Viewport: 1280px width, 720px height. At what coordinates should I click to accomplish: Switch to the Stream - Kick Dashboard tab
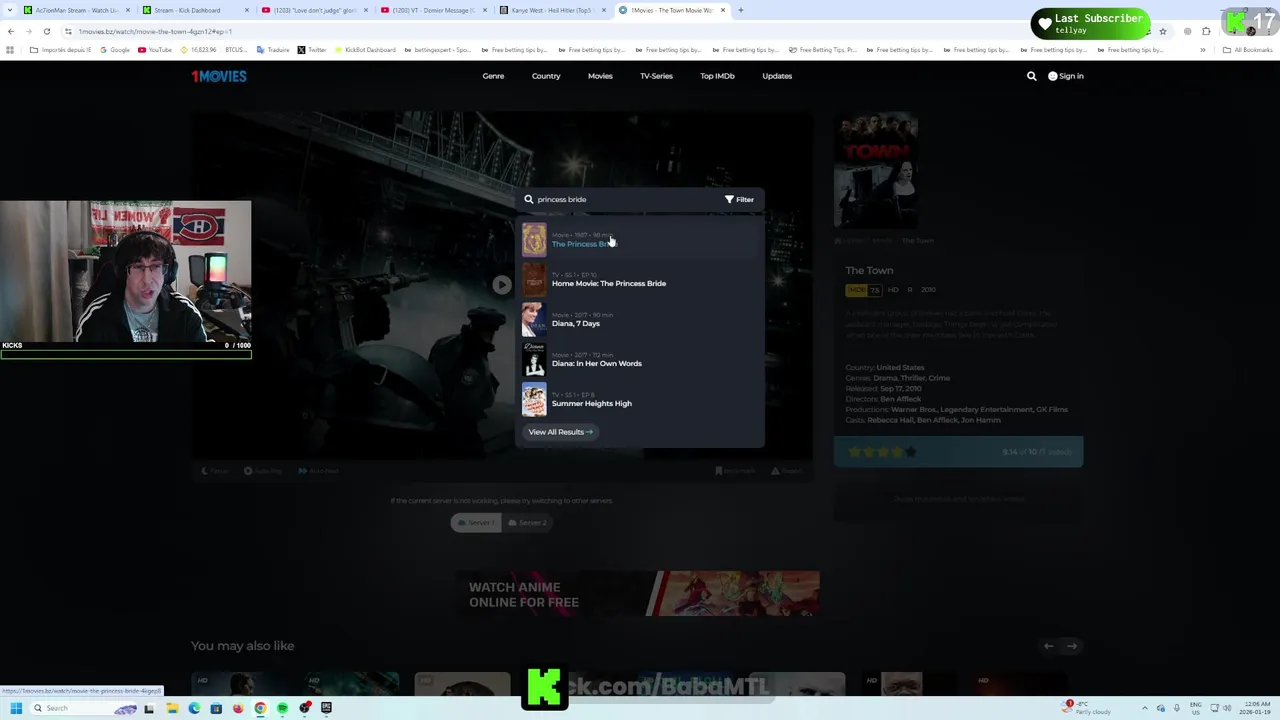click(195, 10)
